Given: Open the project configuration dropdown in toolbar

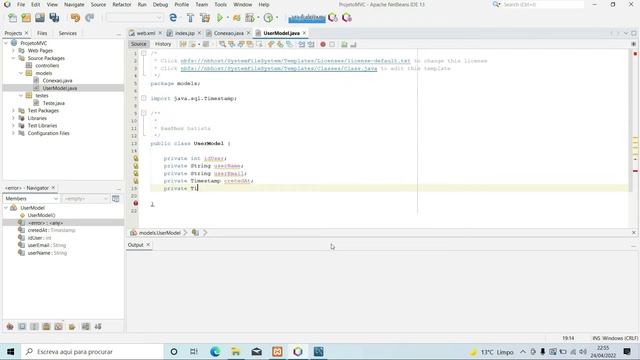Looking at the screenshot, I should pyautogui.click(x=134, y=18).
